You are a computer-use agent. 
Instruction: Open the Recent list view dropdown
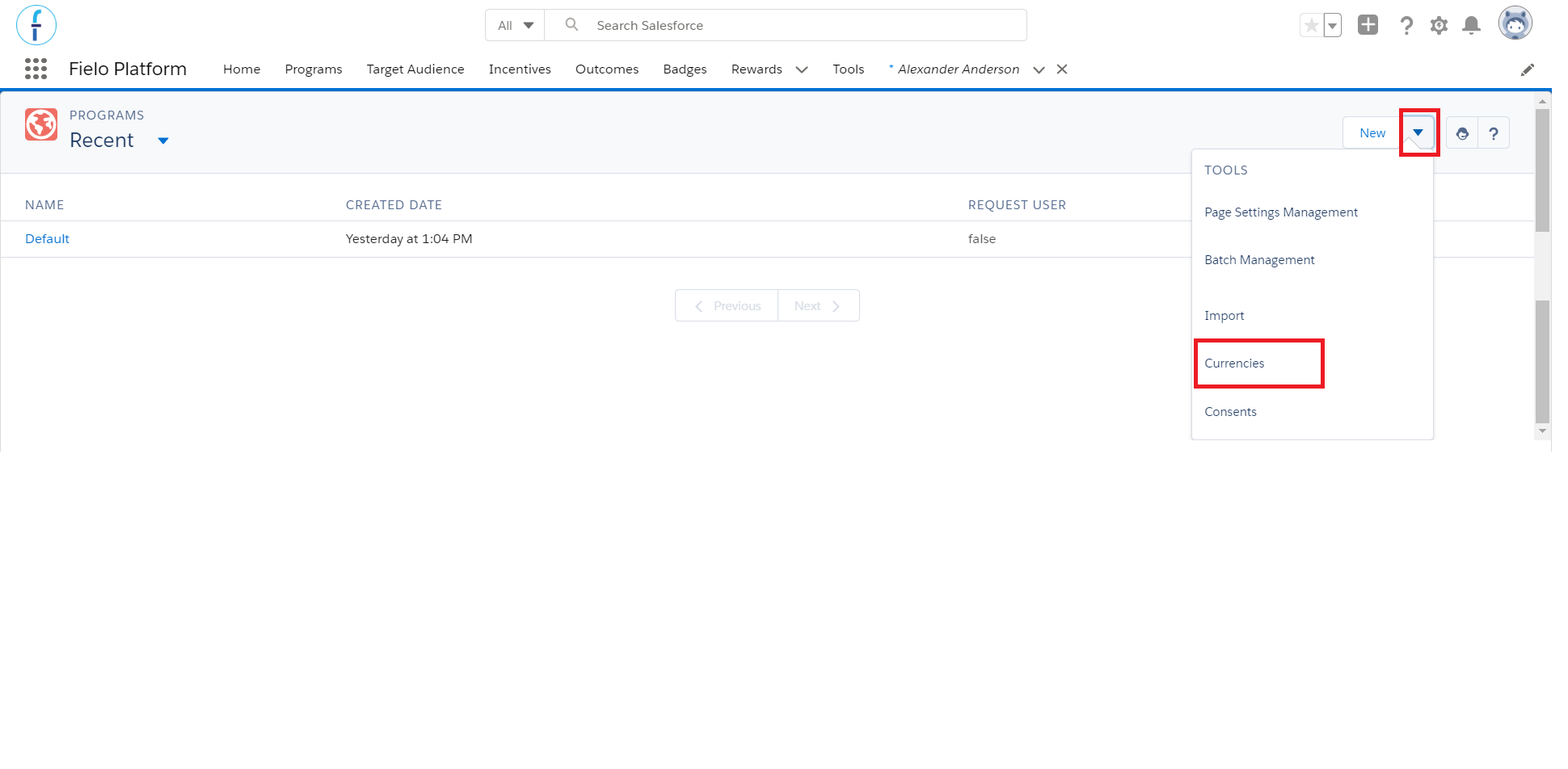point(163,141)
